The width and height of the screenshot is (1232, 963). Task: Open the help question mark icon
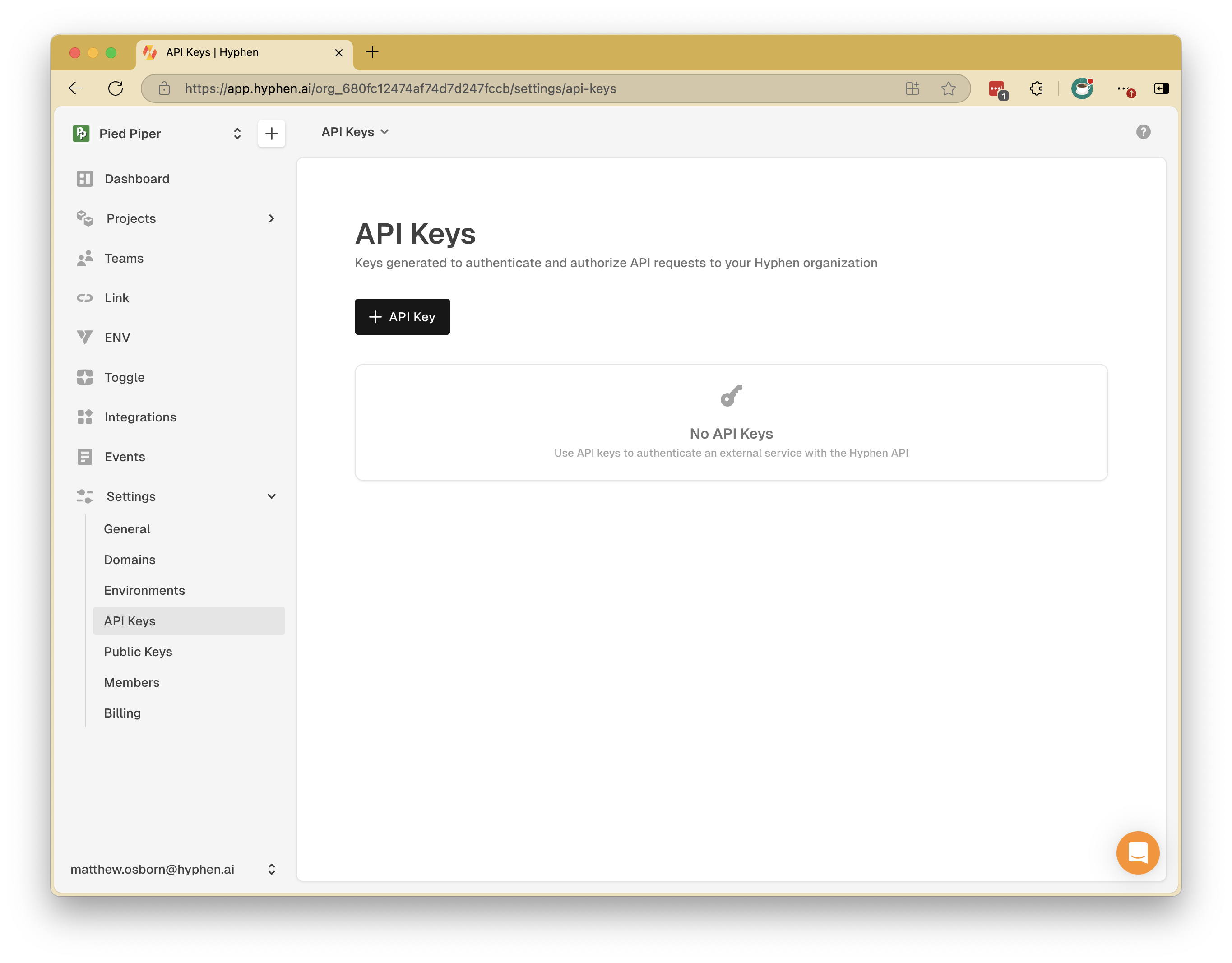pos(1143,131)
